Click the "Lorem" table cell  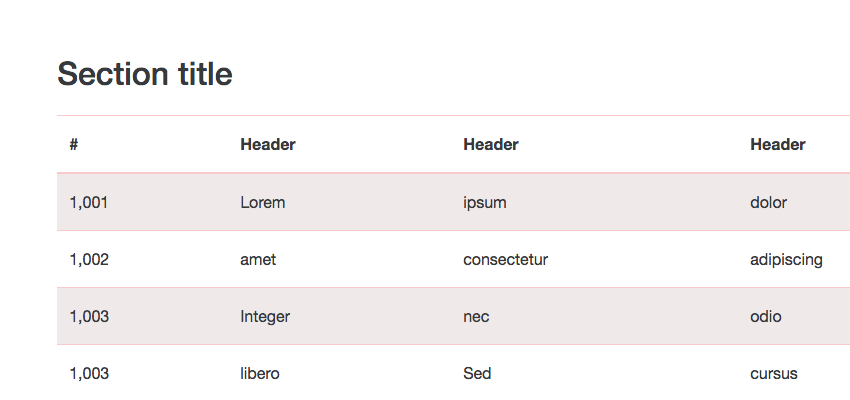263,202
